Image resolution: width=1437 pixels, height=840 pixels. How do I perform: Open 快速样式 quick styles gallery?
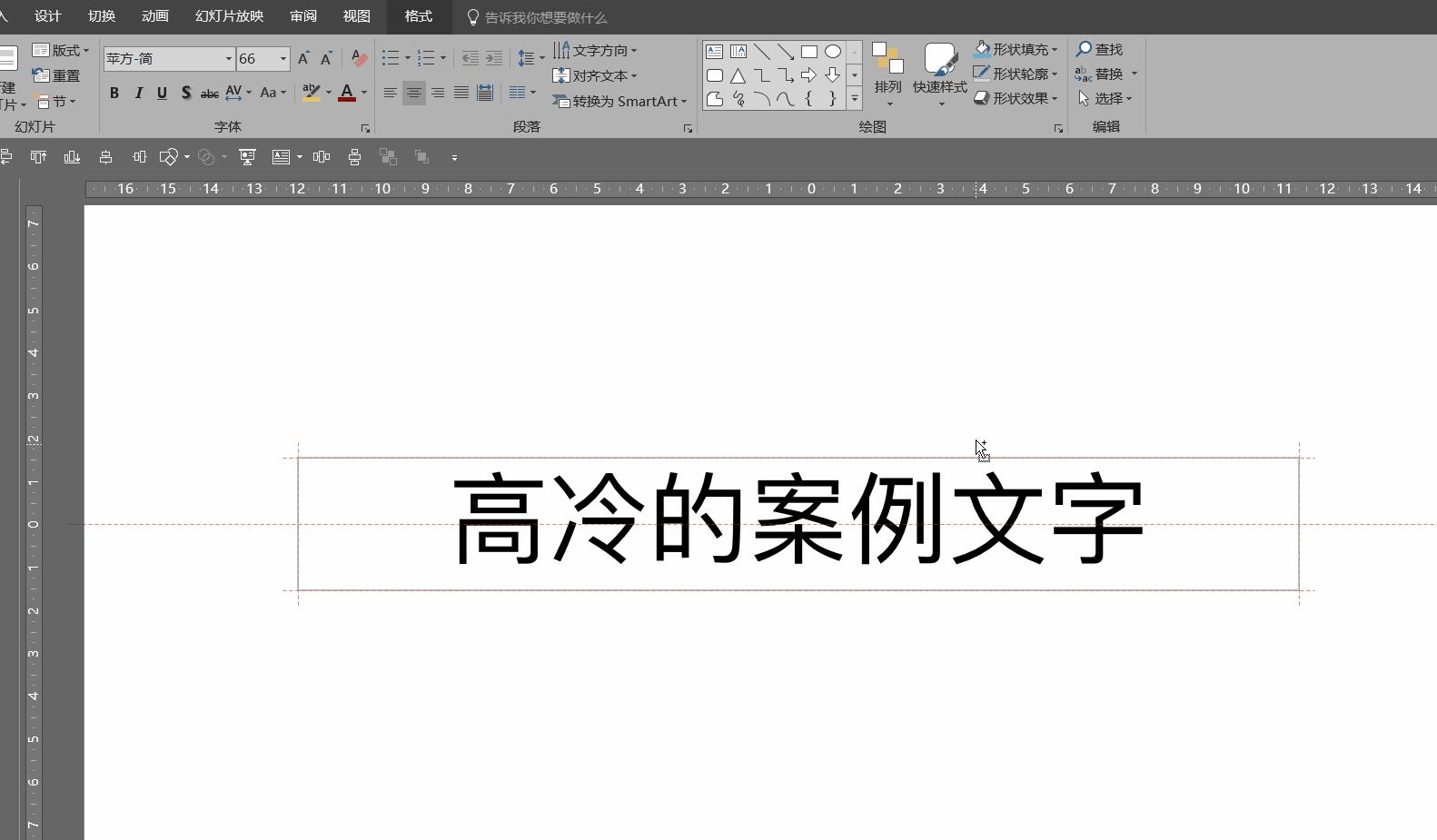(940, 74)
